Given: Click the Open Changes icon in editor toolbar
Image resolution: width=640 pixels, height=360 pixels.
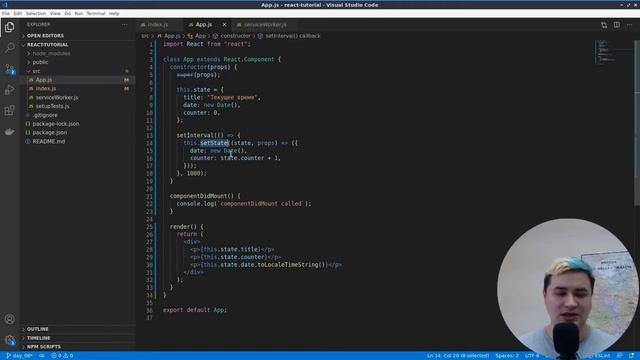Looking at the screenshot, I should pyautogui.click(x=604, y=25).
